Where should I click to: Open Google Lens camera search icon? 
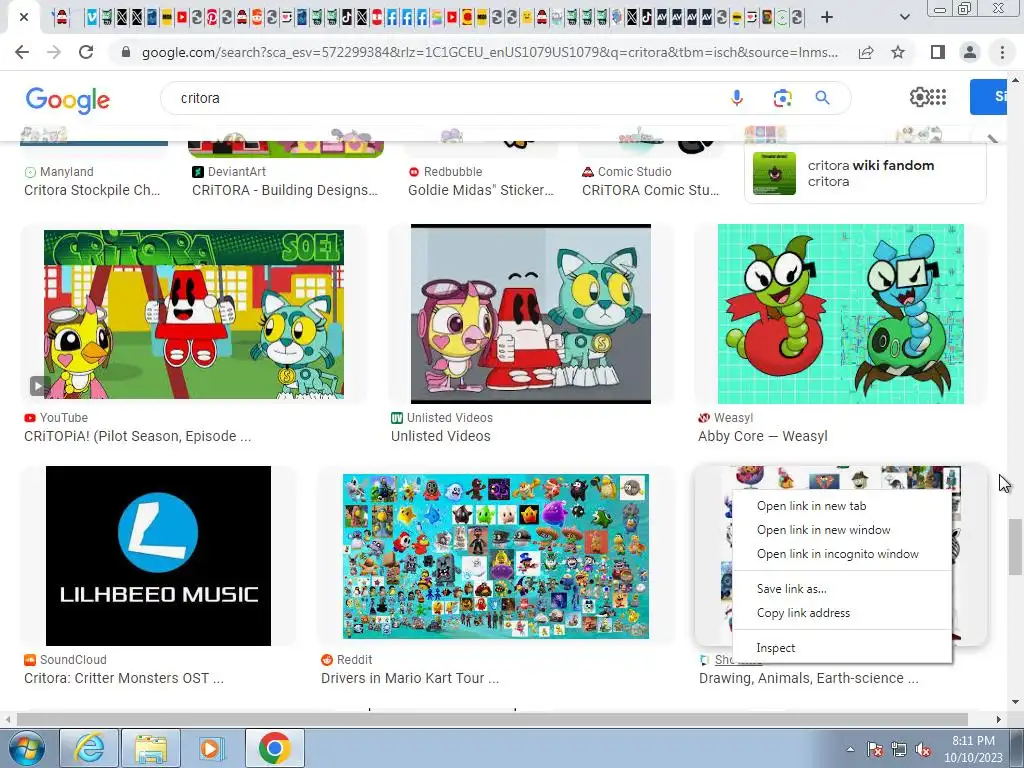(x=782, y=98)
